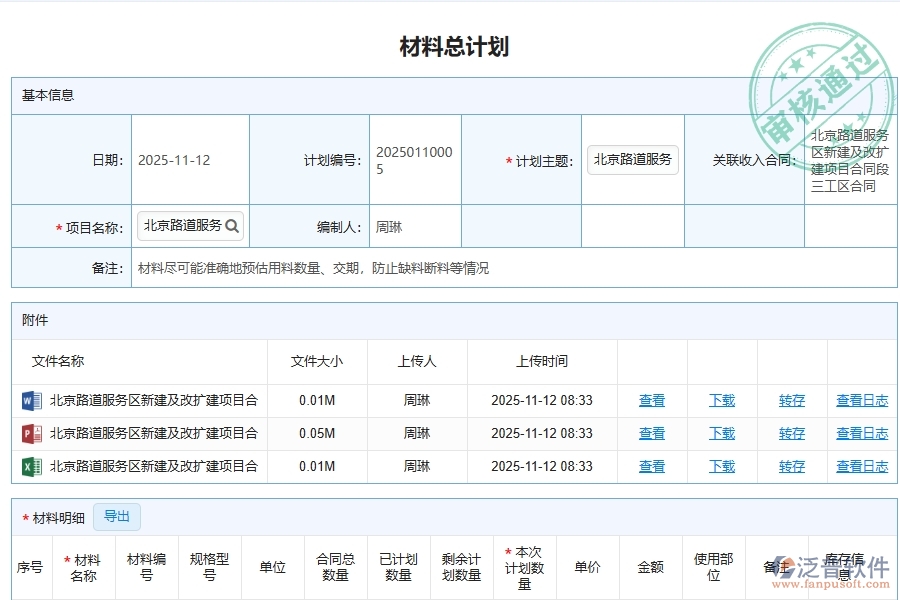900x600 pixels.
Task: Click 下载 on the first attachment row
Action: click(721, 400)
